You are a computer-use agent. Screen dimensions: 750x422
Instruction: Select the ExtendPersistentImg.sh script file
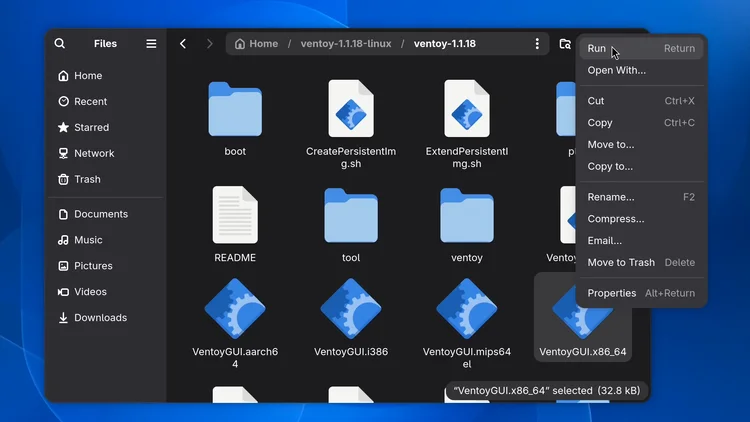(467, 108)
